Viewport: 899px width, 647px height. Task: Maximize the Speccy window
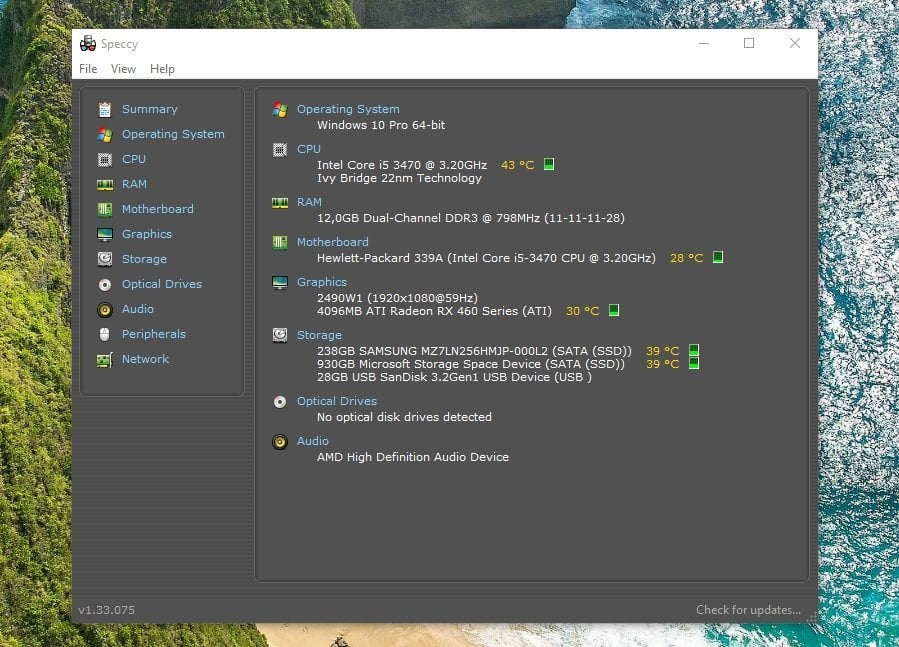click(749, 43)
